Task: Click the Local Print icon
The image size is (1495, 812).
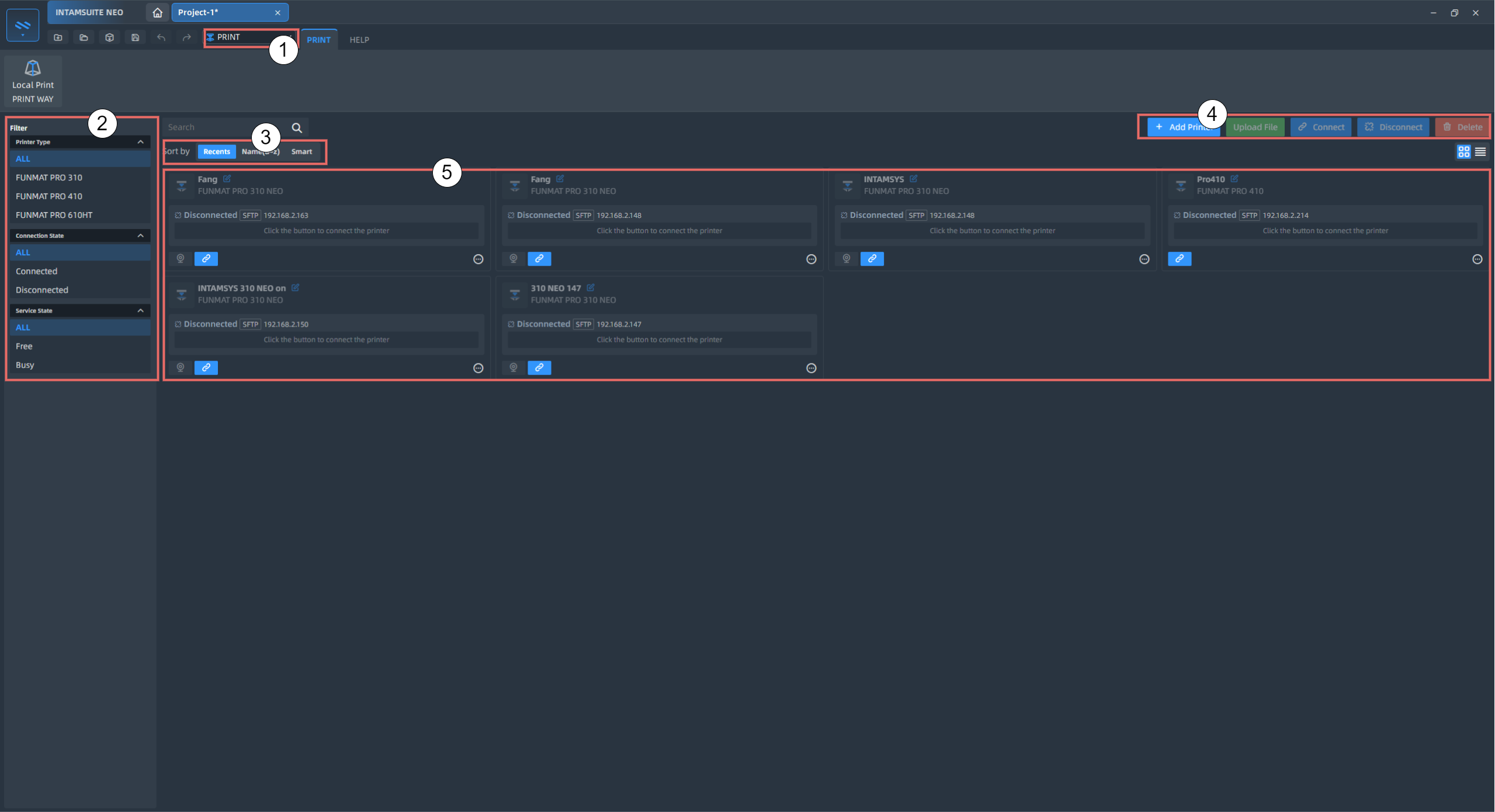Action: pos(33,69)
